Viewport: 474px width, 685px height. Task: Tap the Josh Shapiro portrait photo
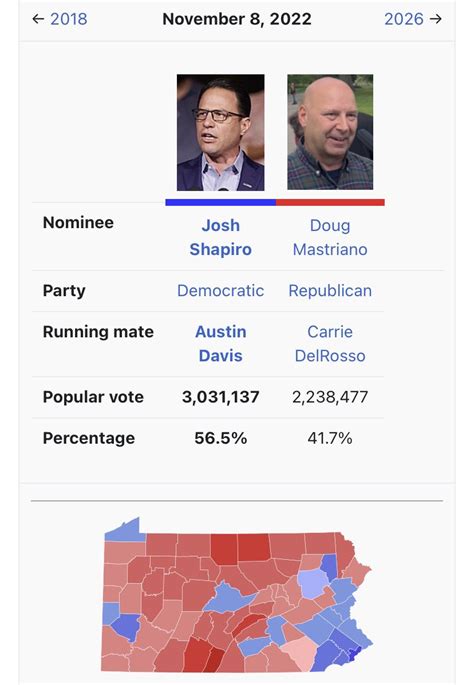221,132
